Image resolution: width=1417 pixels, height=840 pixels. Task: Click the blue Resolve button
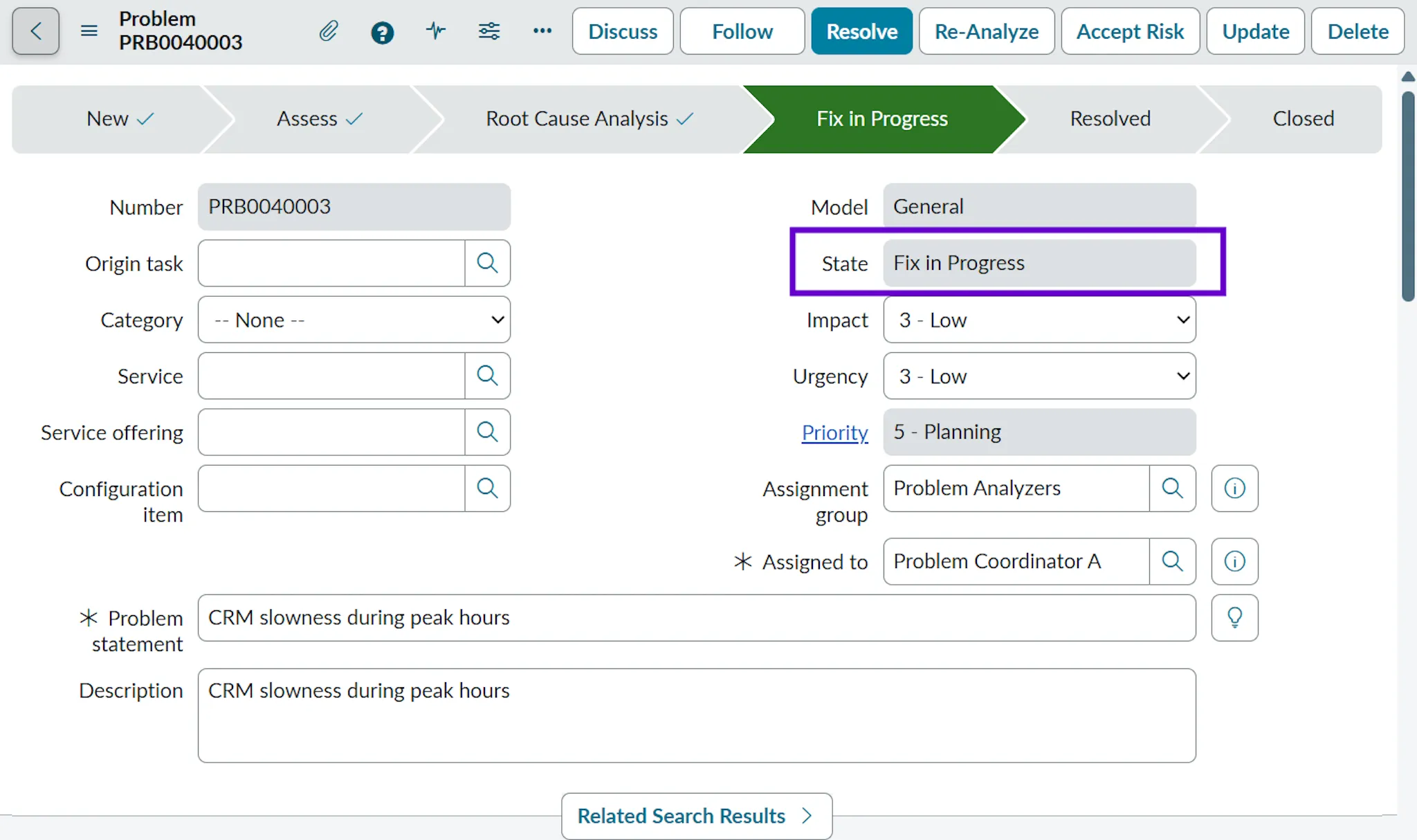click(x=861, y=31)
